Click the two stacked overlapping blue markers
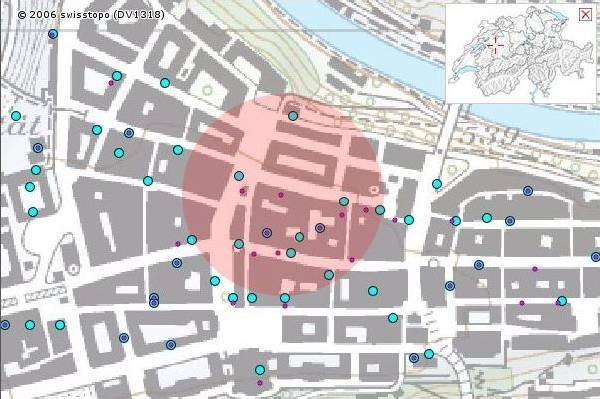 click(154, 300)
